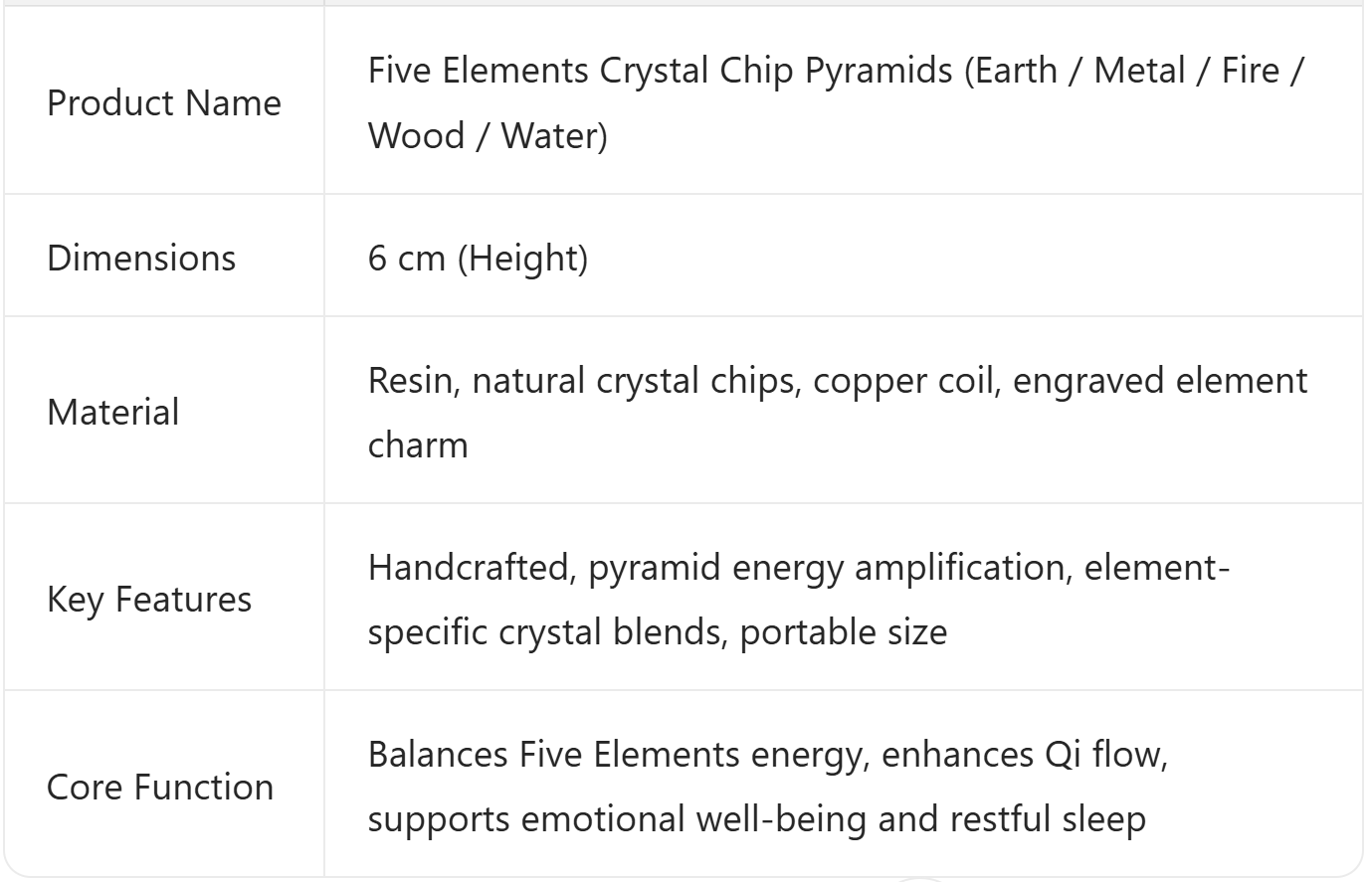Click 'Balances Five Elements energy' text
The width and height of the screenshot is (1372, 882).
[614, 755]
